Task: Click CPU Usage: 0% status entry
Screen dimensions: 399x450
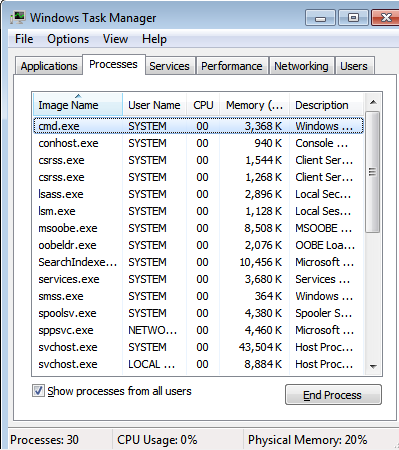Action: pos(157,440)
